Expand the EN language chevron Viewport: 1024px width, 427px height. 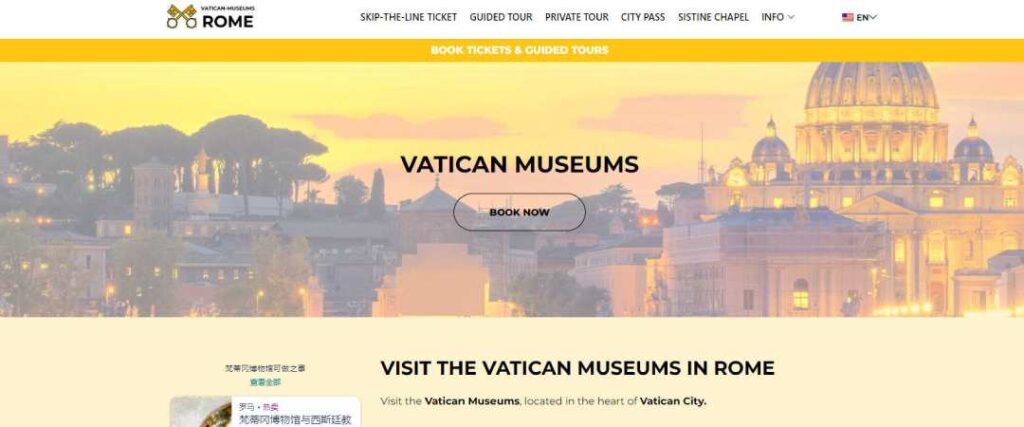pyautogui.click(x=873, y=18)
